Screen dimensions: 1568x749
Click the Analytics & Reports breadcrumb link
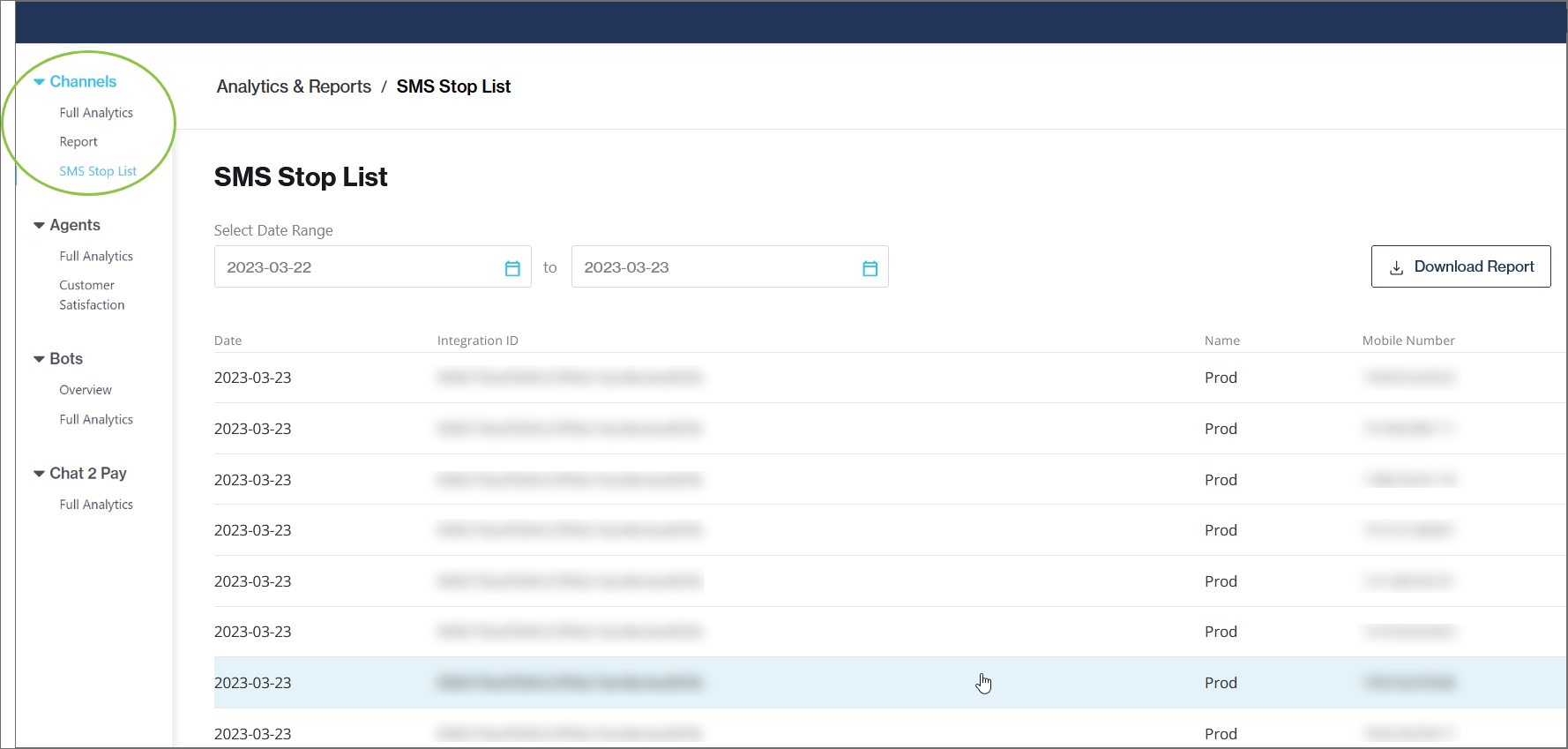294,86
